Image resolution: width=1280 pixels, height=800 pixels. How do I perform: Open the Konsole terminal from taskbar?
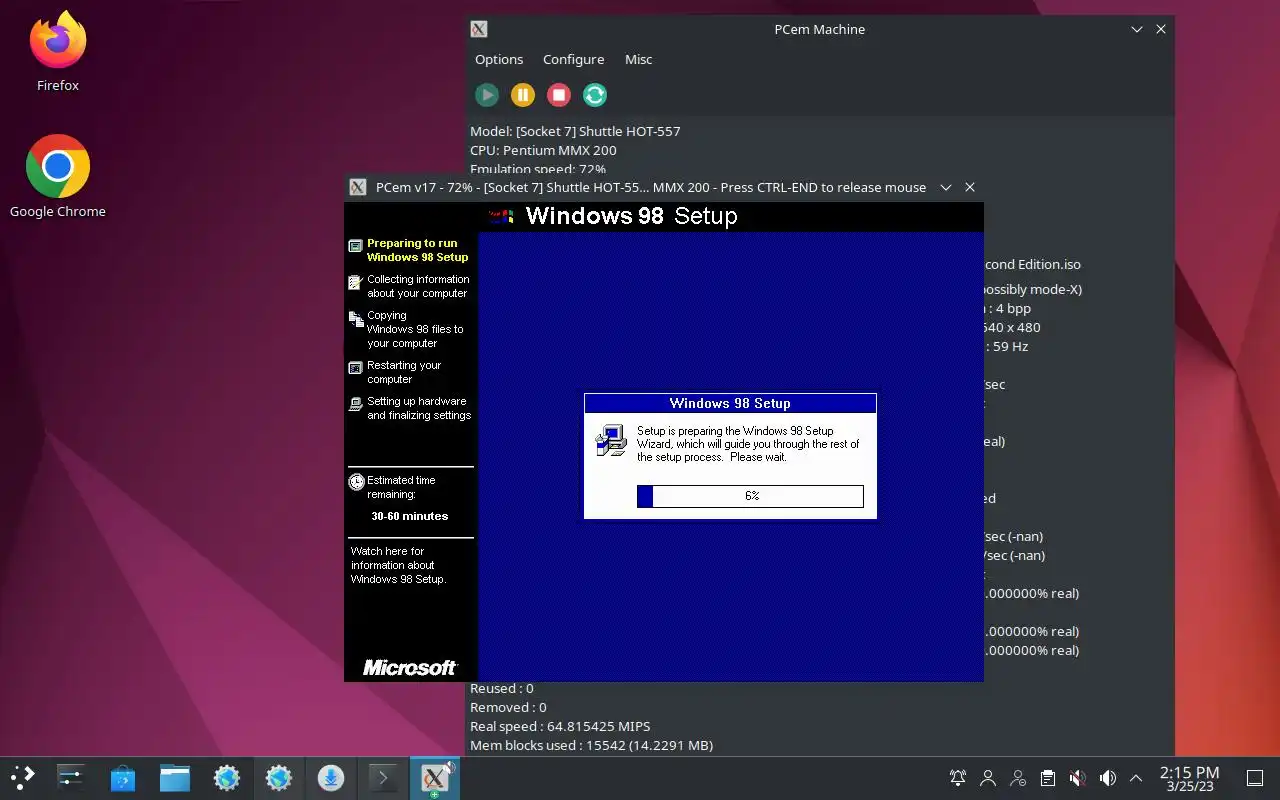(383, 777)
